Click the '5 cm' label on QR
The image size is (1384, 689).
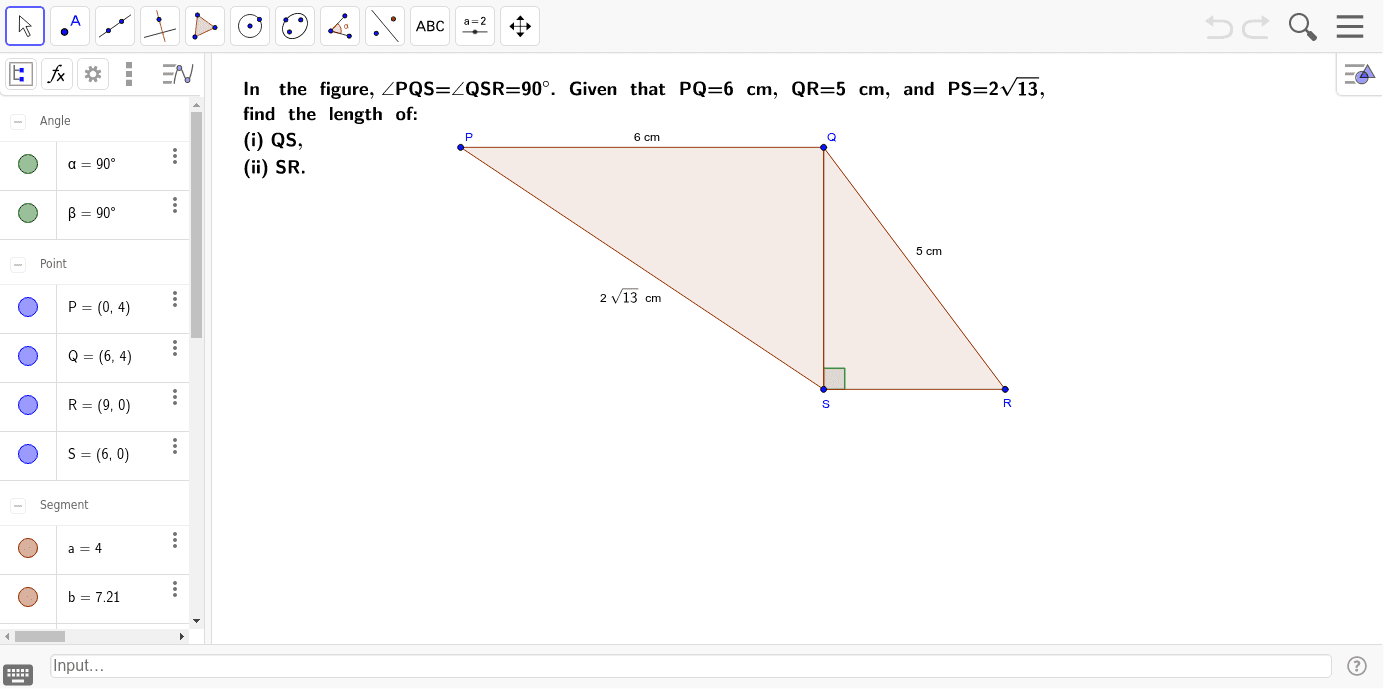[x=929, y=251]
